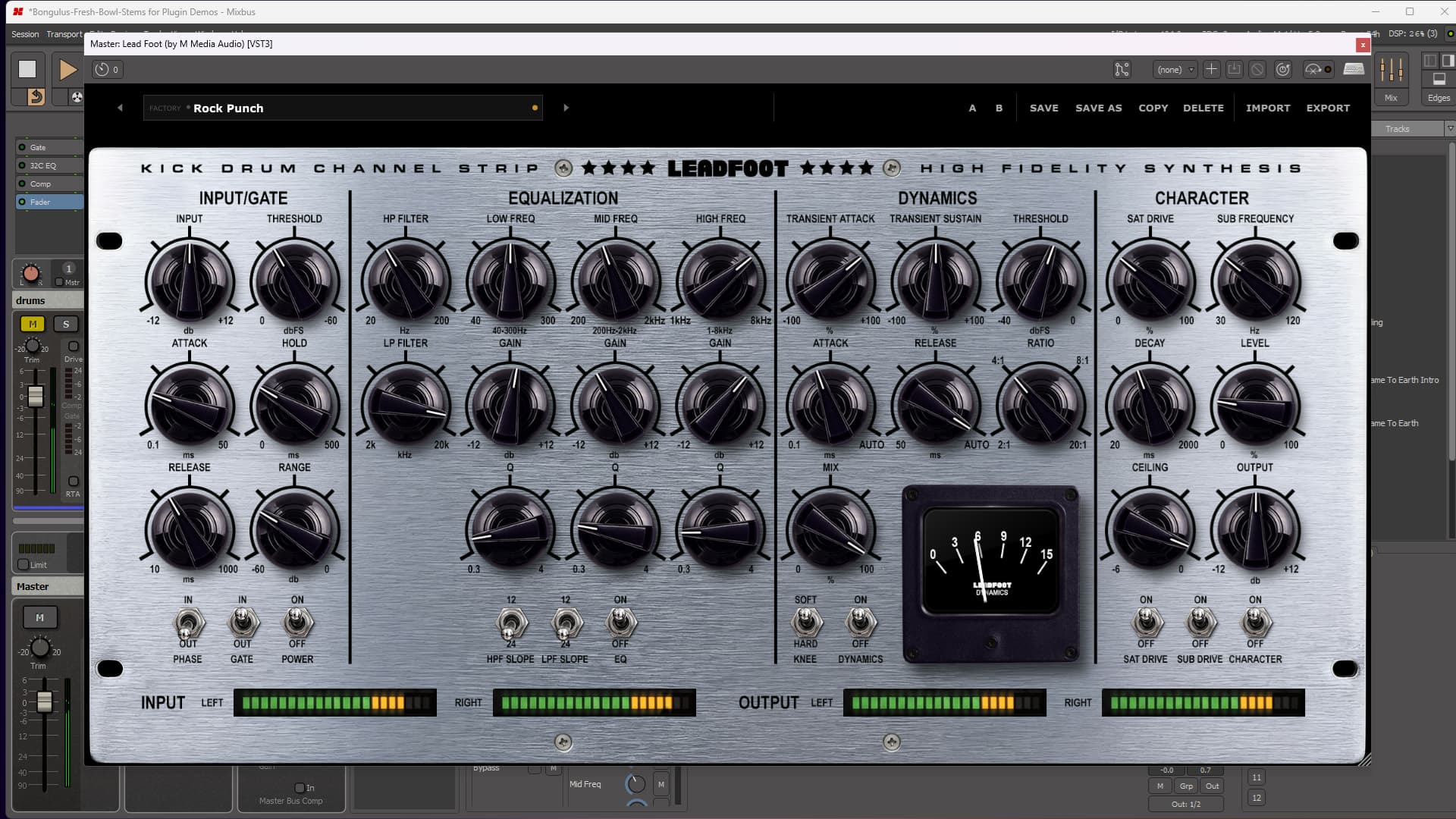Click the SAVE preset button
This screenshot has height=819, width=1456.
[x=1043, y=108]
